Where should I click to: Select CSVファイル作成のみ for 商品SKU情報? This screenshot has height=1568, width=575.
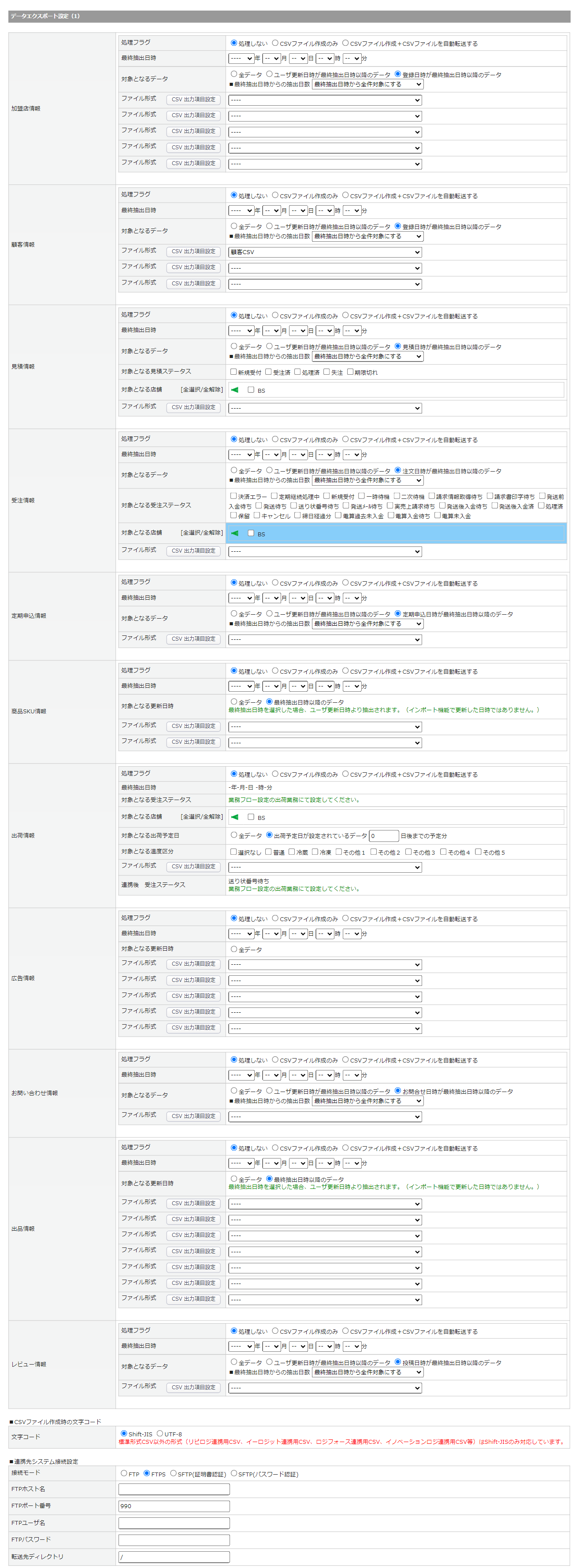(275, 671)
